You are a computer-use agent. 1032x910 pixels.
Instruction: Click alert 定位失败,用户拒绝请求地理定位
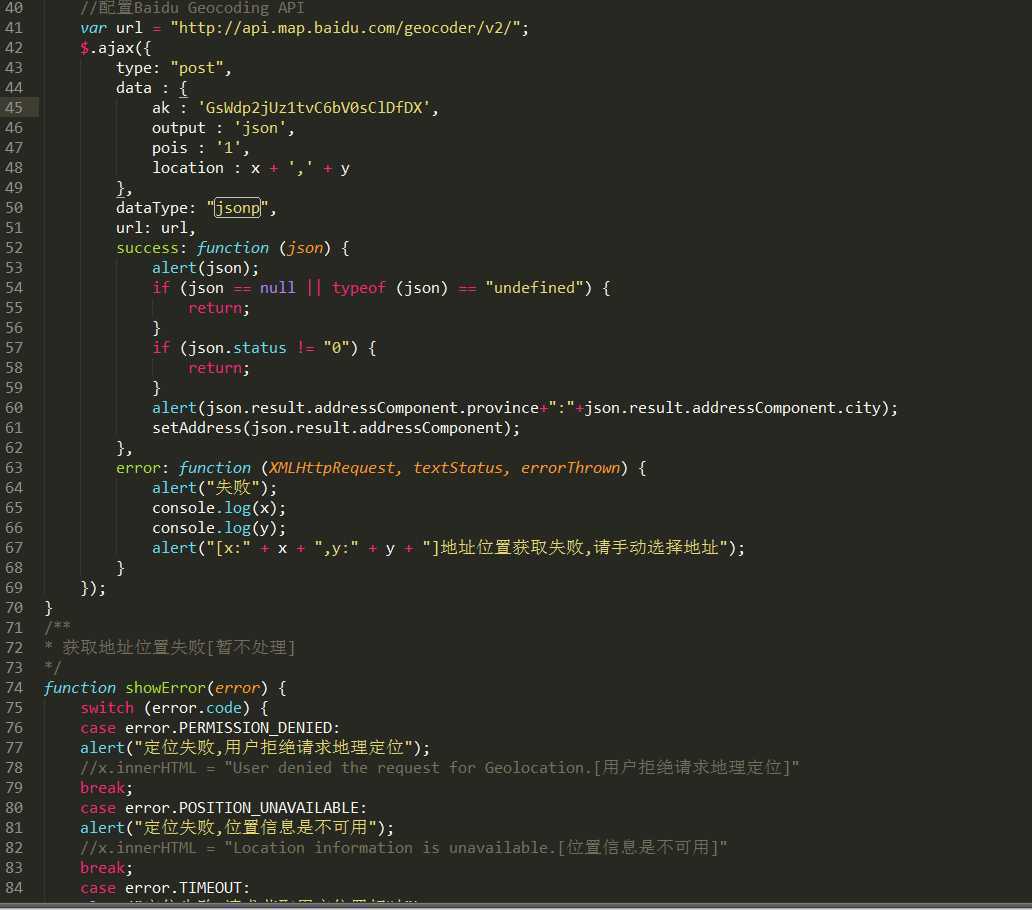255,747
